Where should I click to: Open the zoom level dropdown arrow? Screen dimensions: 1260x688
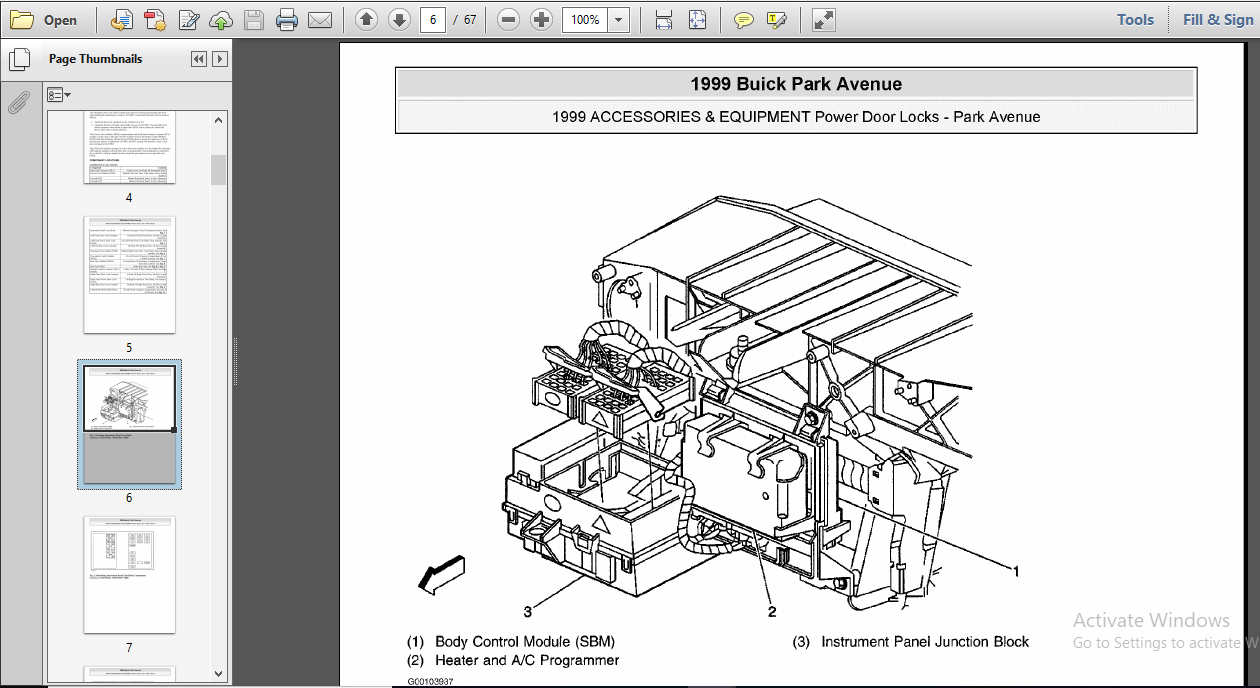tap(619, 20)
